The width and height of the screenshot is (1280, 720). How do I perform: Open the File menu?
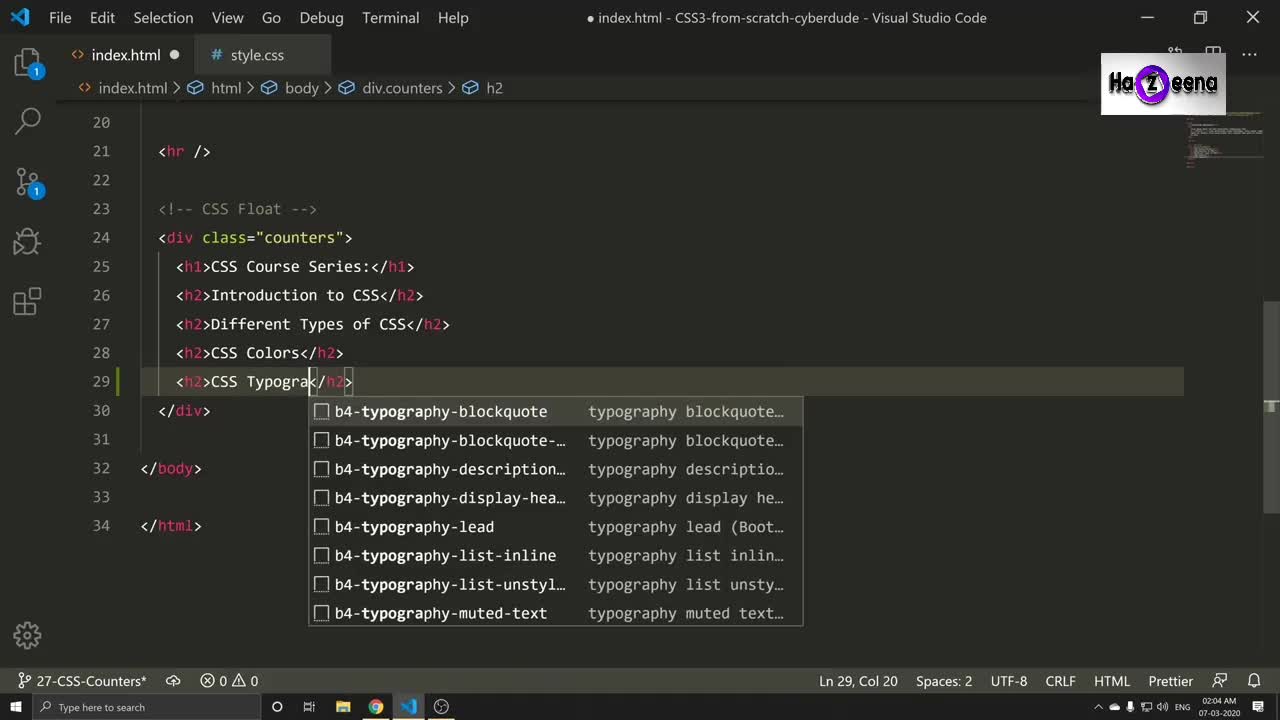[x=60, y=18]
